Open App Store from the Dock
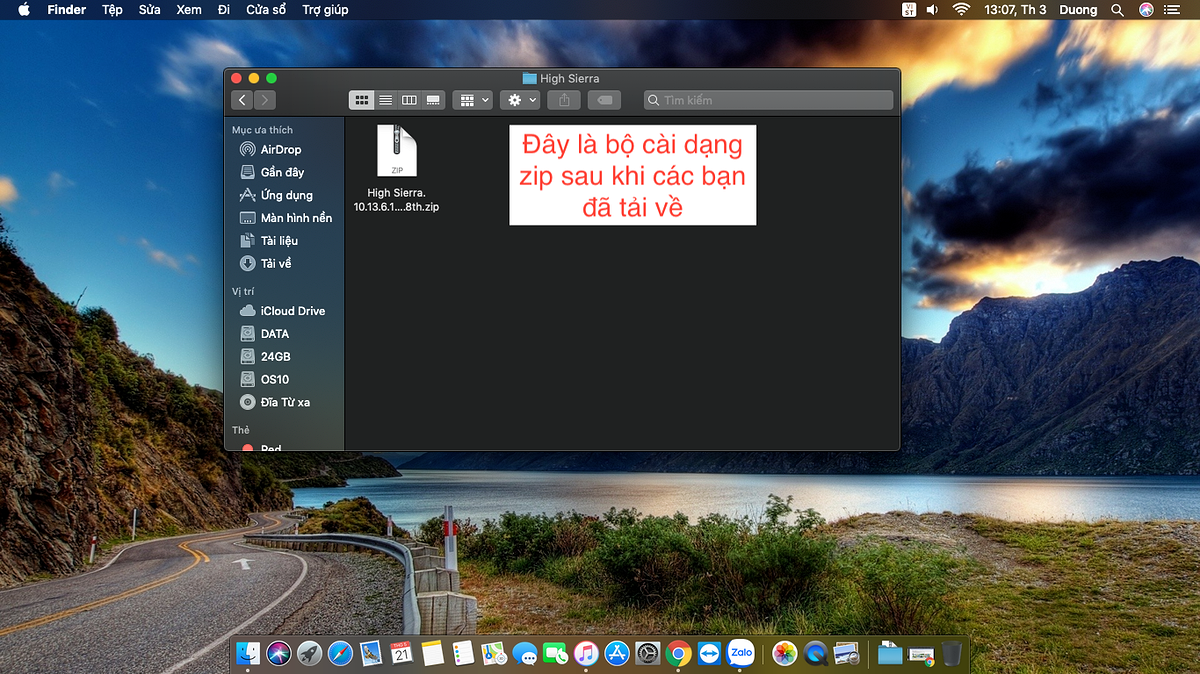1200x674 pixels. point(617,653)
